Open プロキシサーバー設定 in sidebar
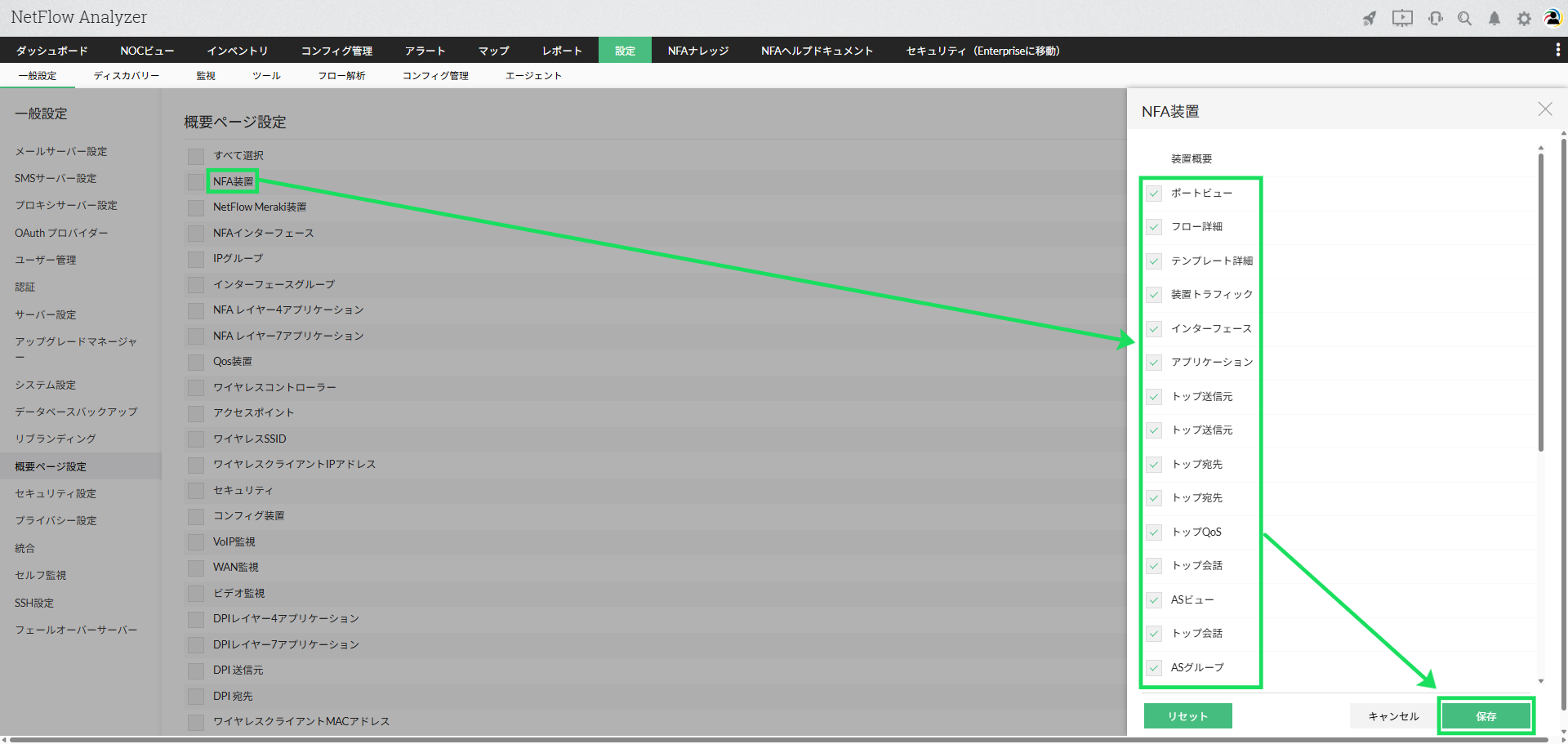The image size is (1568, 744). 66,206
